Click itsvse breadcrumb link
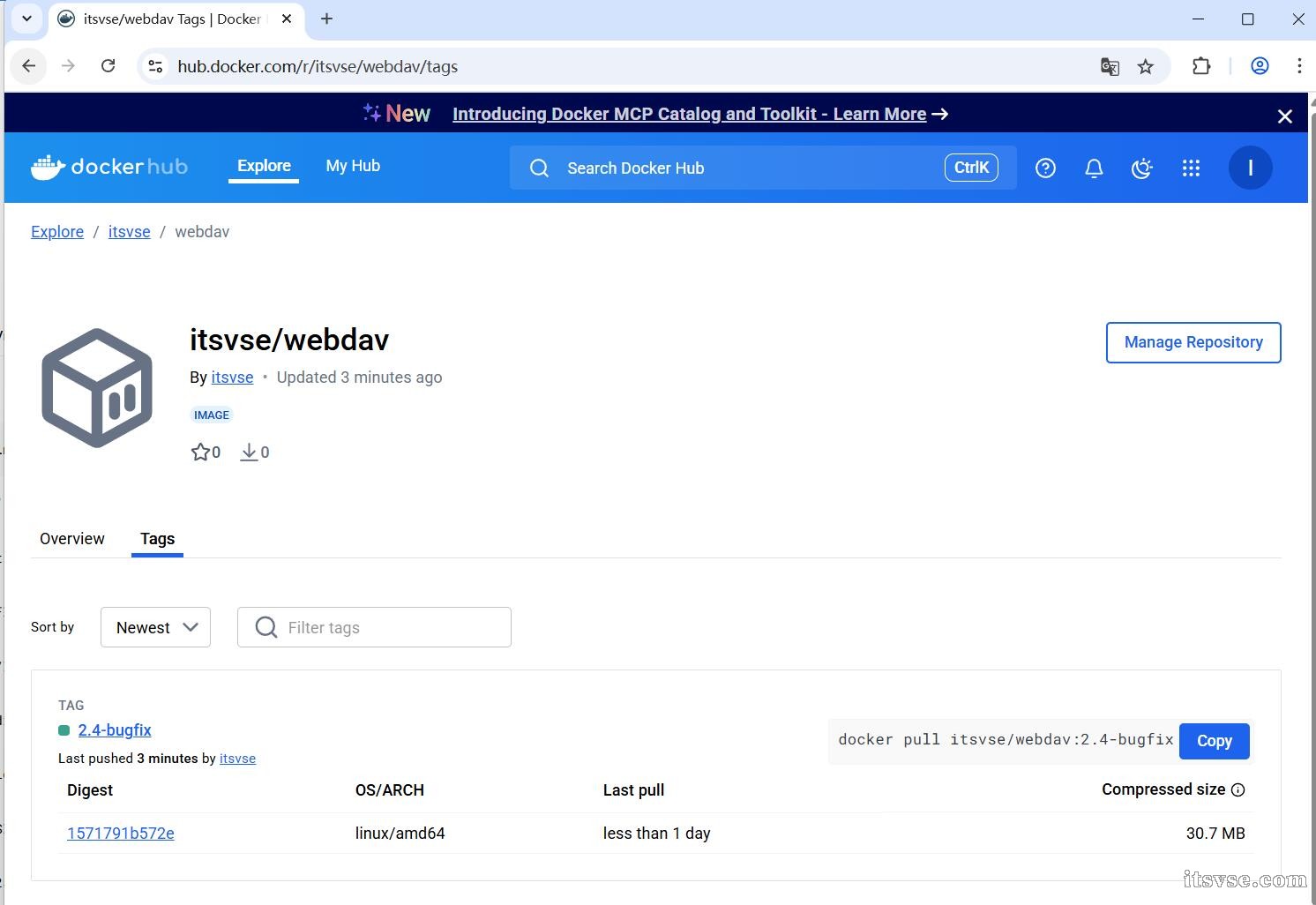This screenshot has width=1316, height=905. (x=130, y=232)
